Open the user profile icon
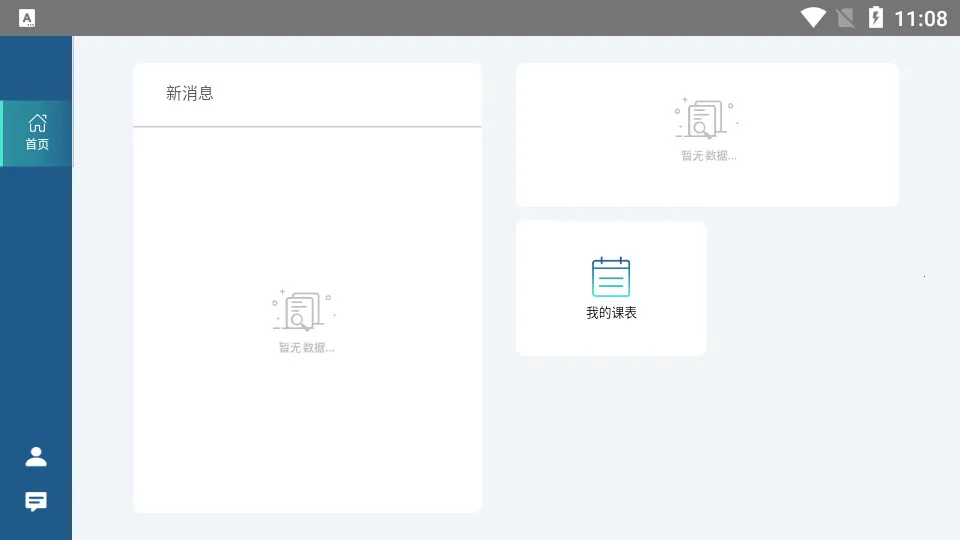Image resolution: width=960 pixels, height=540 pixels. (x=36, y=457)
